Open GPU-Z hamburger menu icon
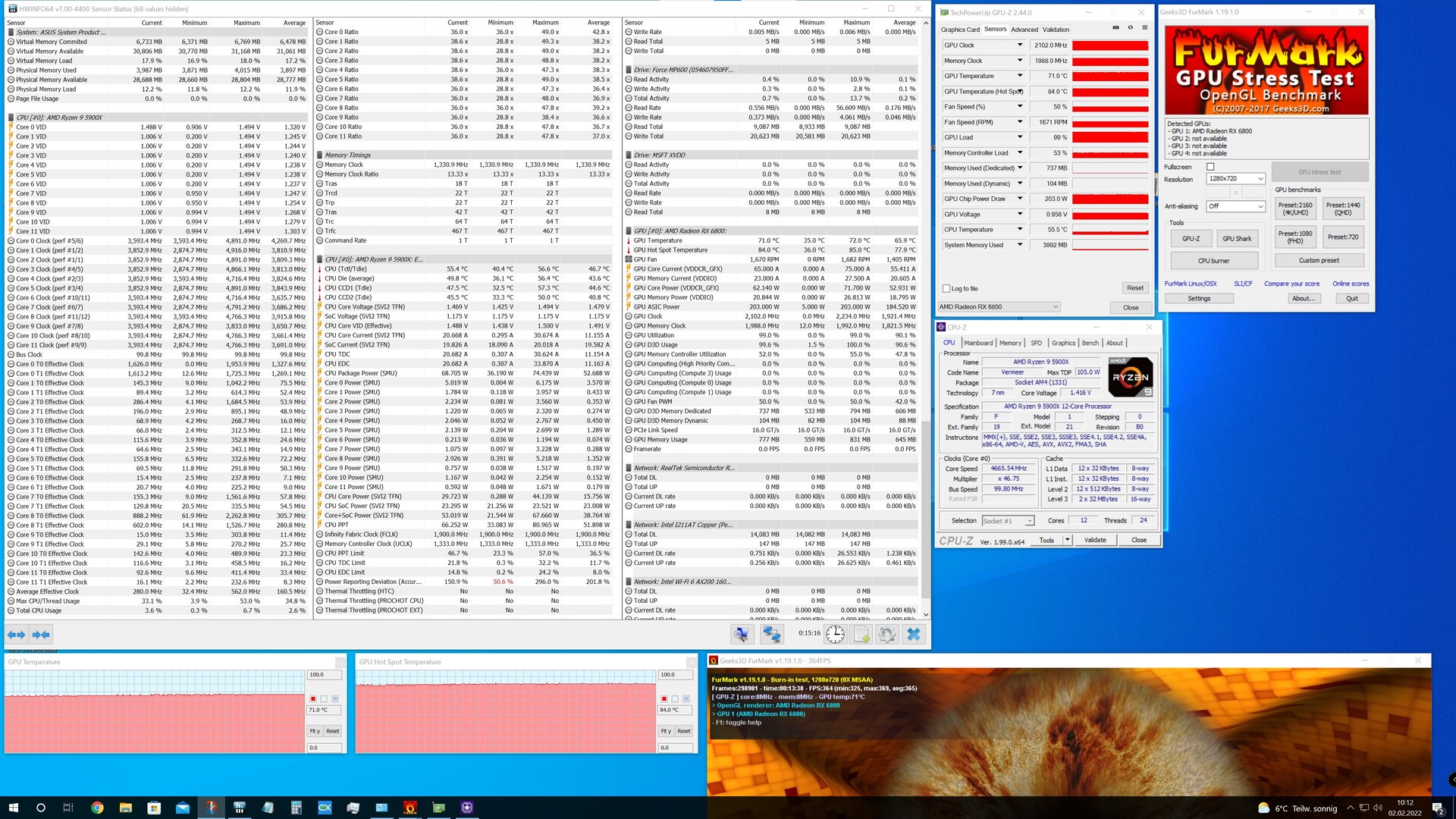 (x=1144, y=28)
